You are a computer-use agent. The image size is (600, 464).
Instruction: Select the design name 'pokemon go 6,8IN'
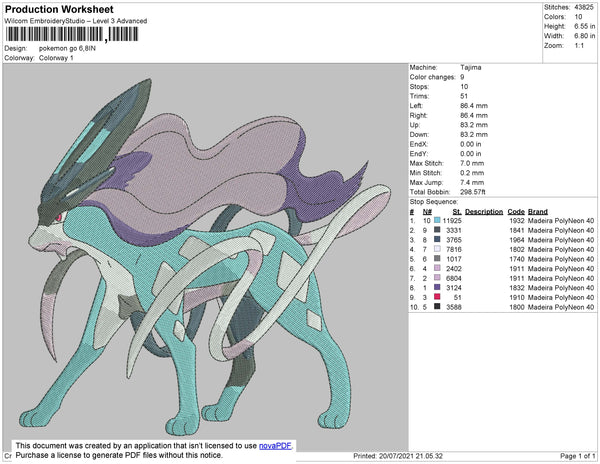(67, 49)
